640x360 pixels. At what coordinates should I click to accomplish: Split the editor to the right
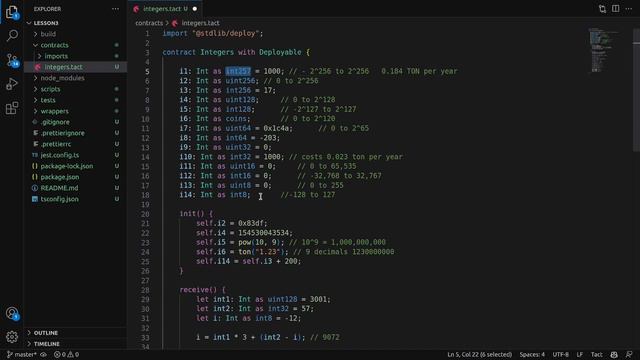tap(616, 9)
